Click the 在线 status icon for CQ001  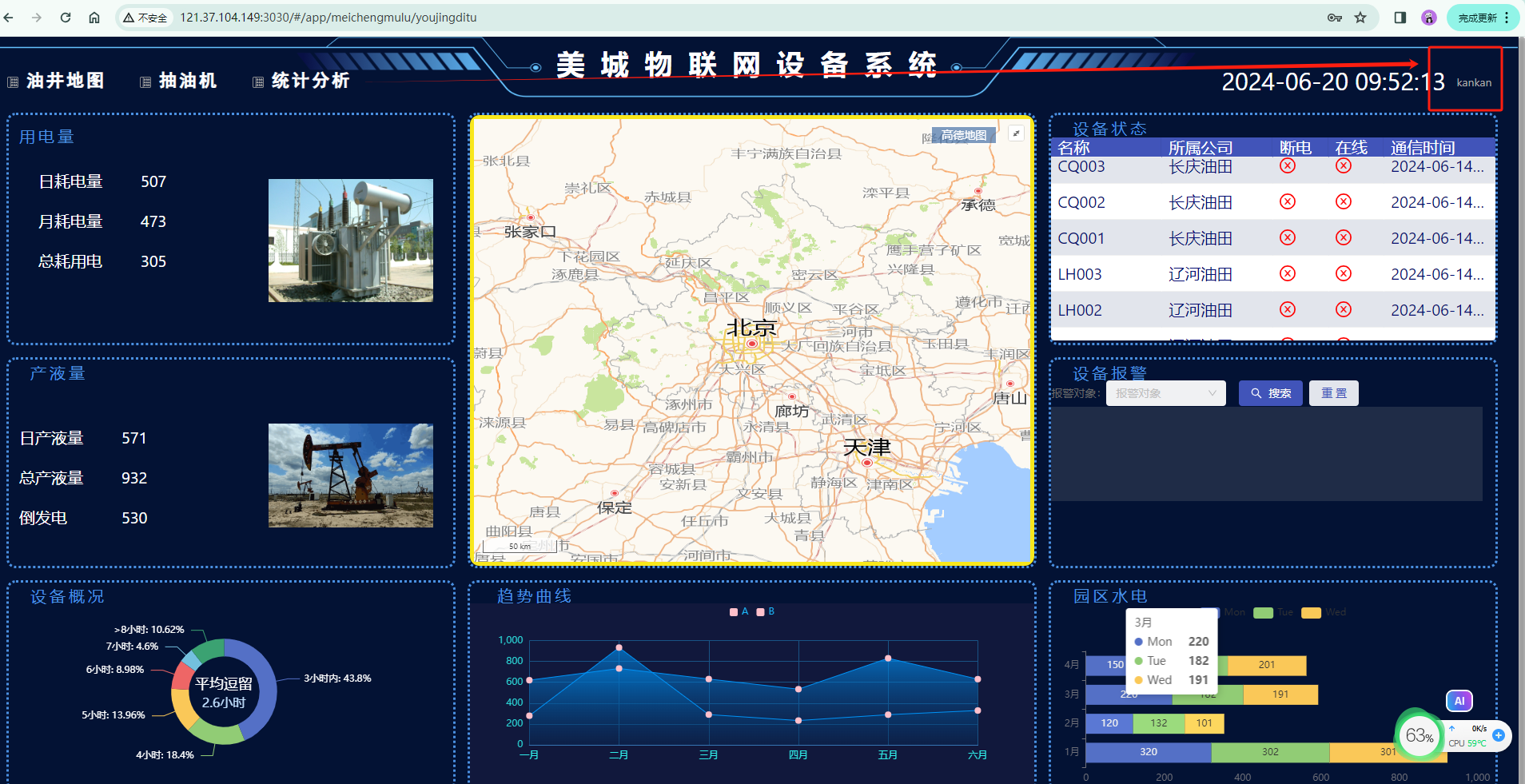tap(1344, 237)
